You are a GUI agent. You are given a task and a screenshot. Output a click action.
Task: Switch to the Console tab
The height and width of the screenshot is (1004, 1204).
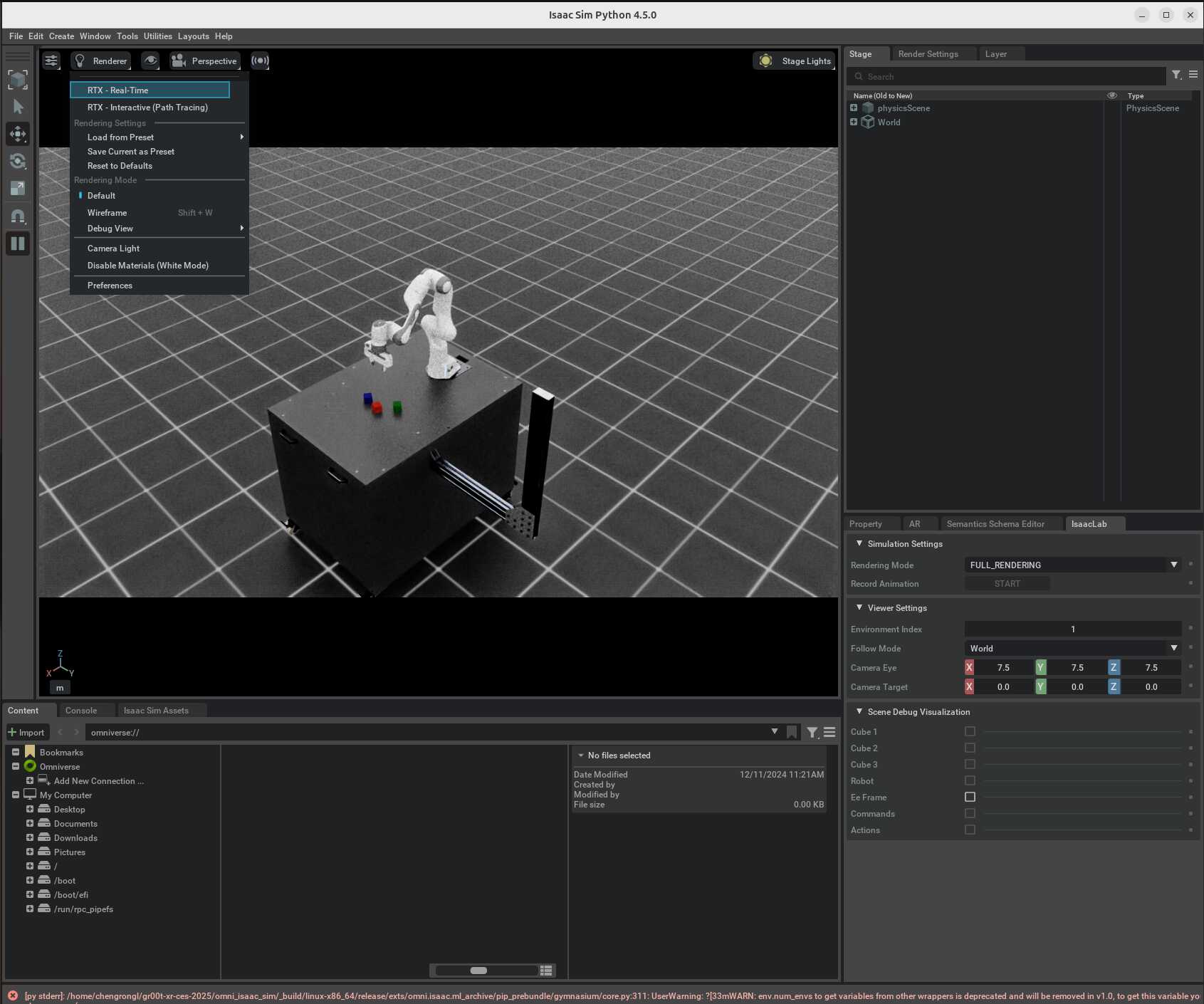81,711
